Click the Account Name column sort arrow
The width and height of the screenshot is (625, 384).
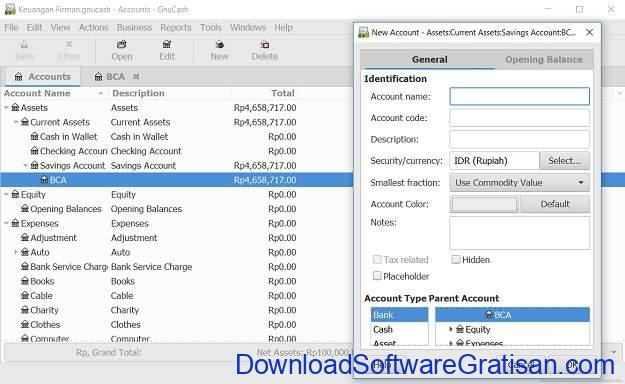(x=101, y=93)
